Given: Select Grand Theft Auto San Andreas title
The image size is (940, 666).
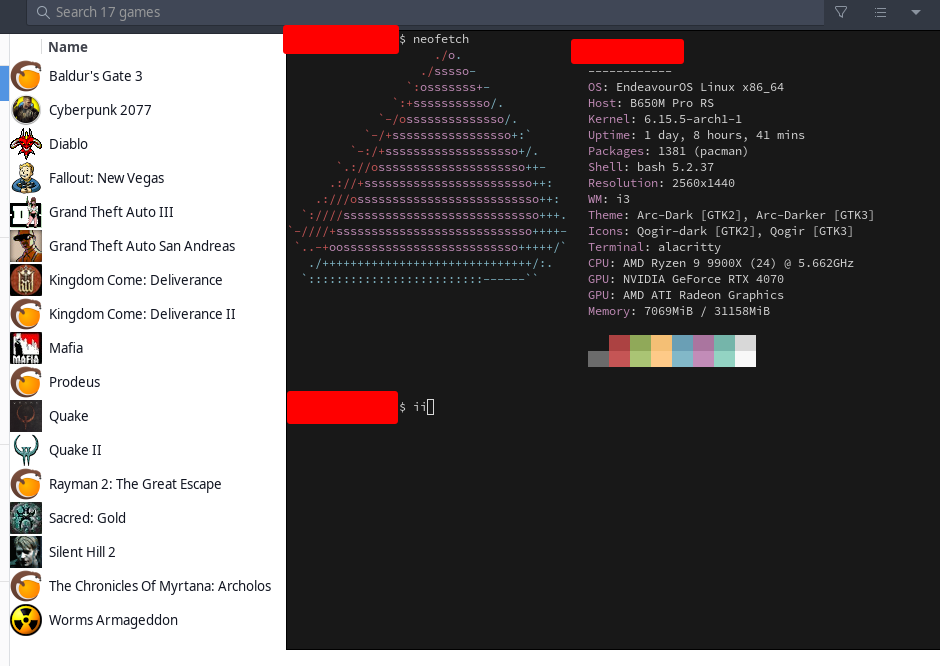Looking at the screenshot, I should coord(142,246).
